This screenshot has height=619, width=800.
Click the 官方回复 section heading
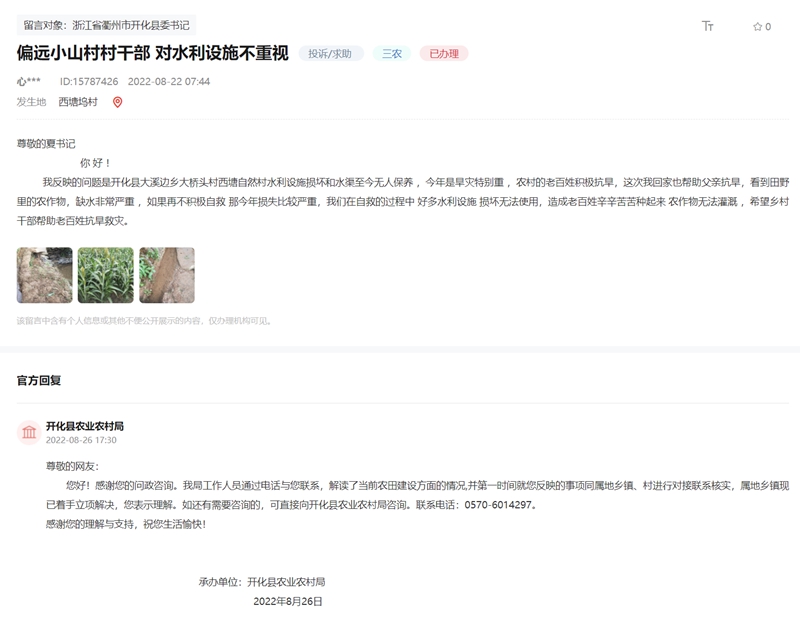(x=39, y=380)
